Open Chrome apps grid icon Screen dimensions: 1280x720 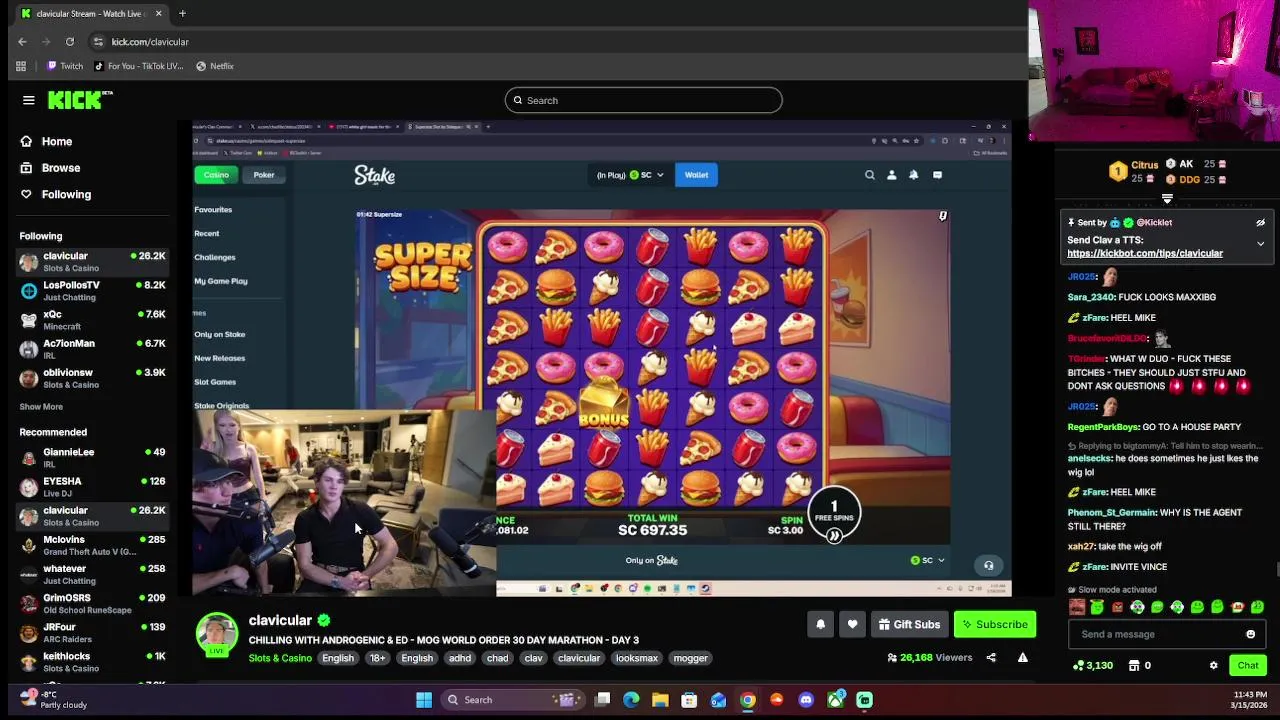coord(20,66)
